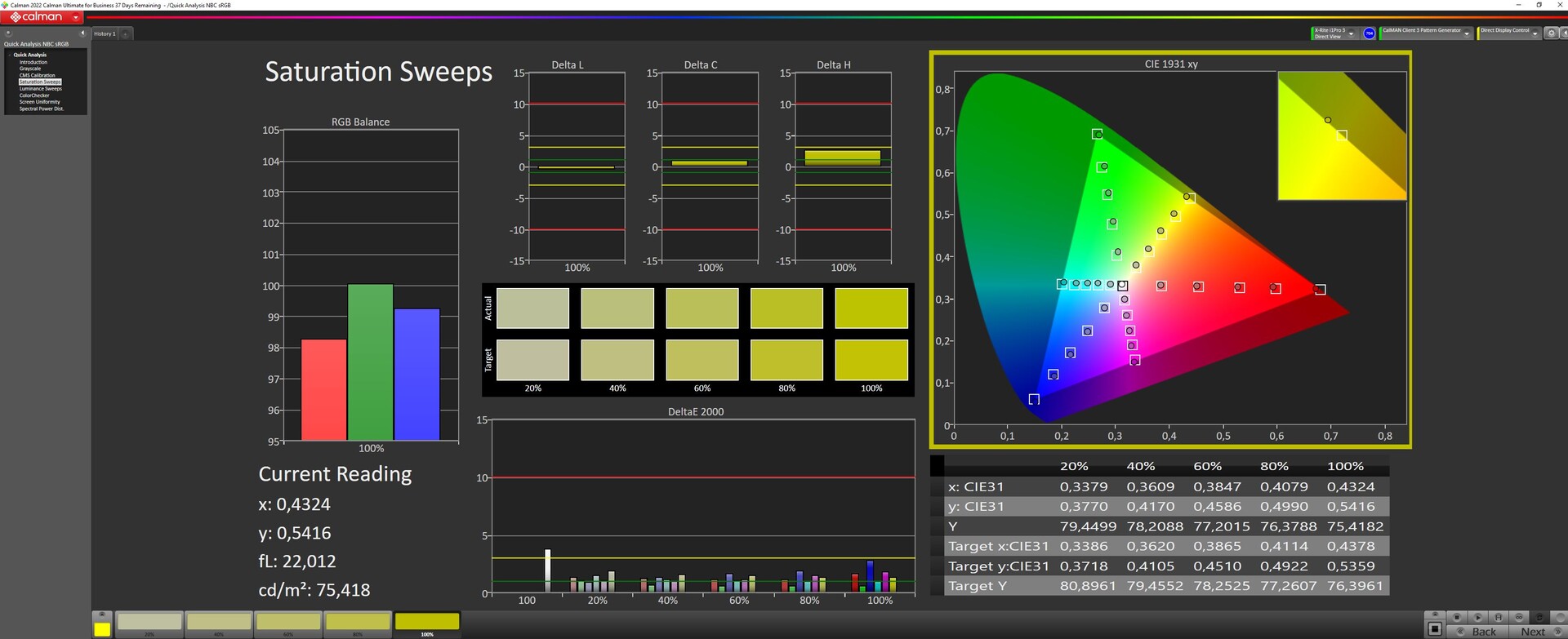Select Luminance Sweeps in workflow list
The height and width of the screenshot is (639, 1568).
40,89
